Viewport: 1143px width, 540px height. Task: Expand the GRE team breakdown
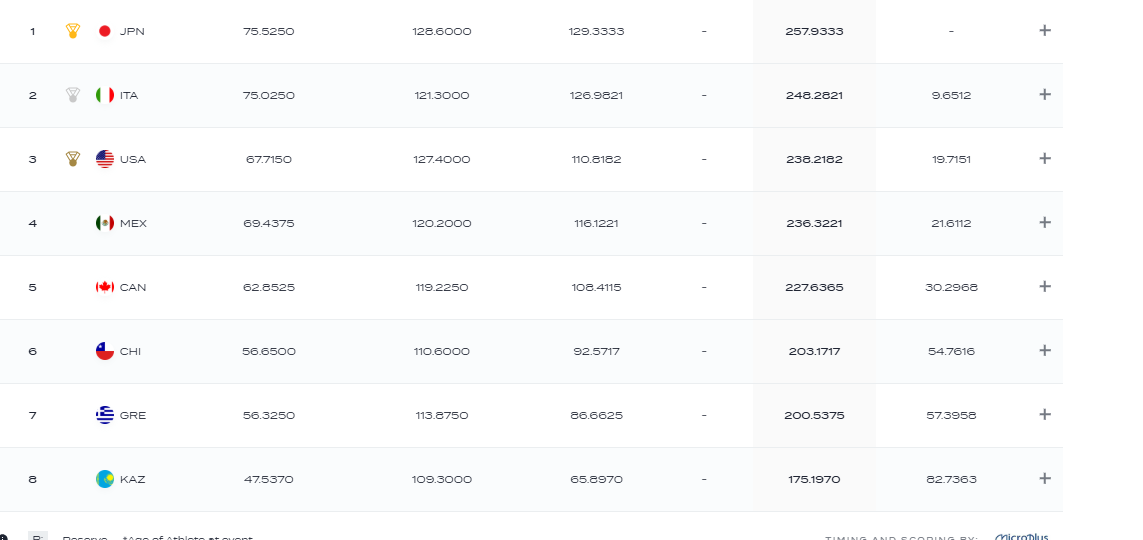click(1045, 415)
